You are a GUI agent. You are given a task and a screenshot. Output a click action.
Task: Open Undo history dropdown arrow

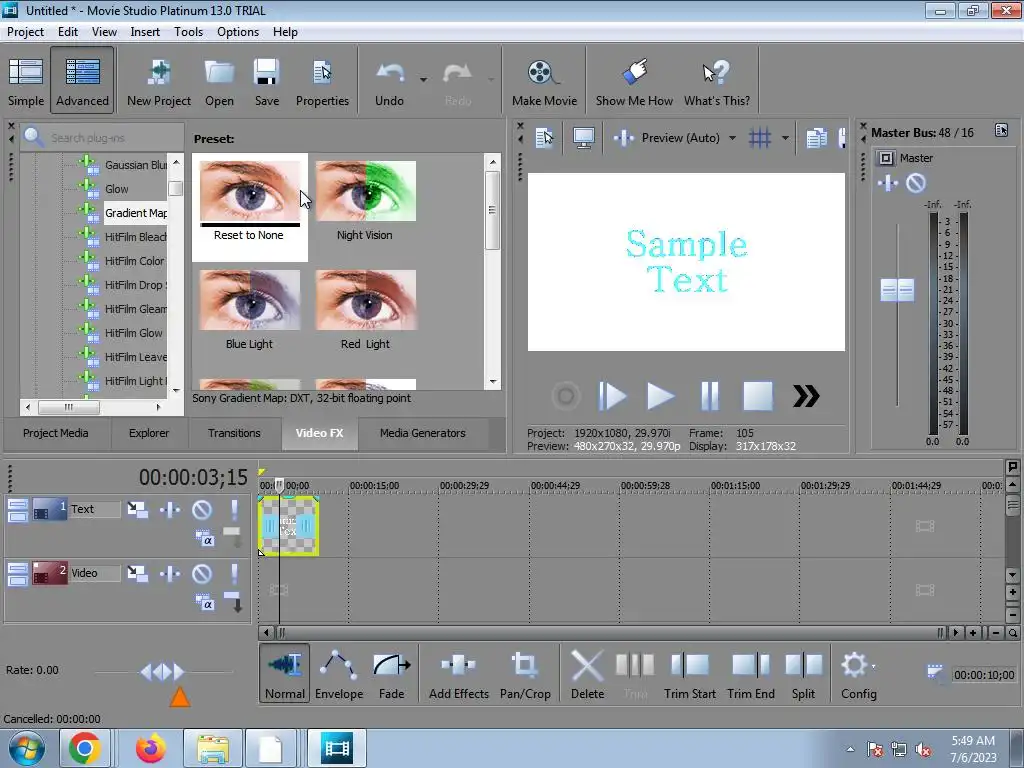coord(423,80)
